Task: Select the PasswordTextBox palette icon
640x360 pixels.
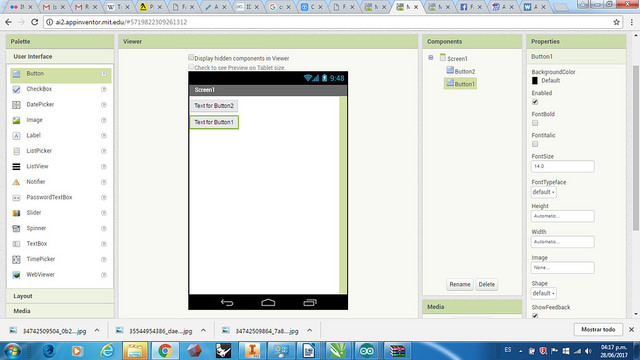Action: (x=16, y=198)
